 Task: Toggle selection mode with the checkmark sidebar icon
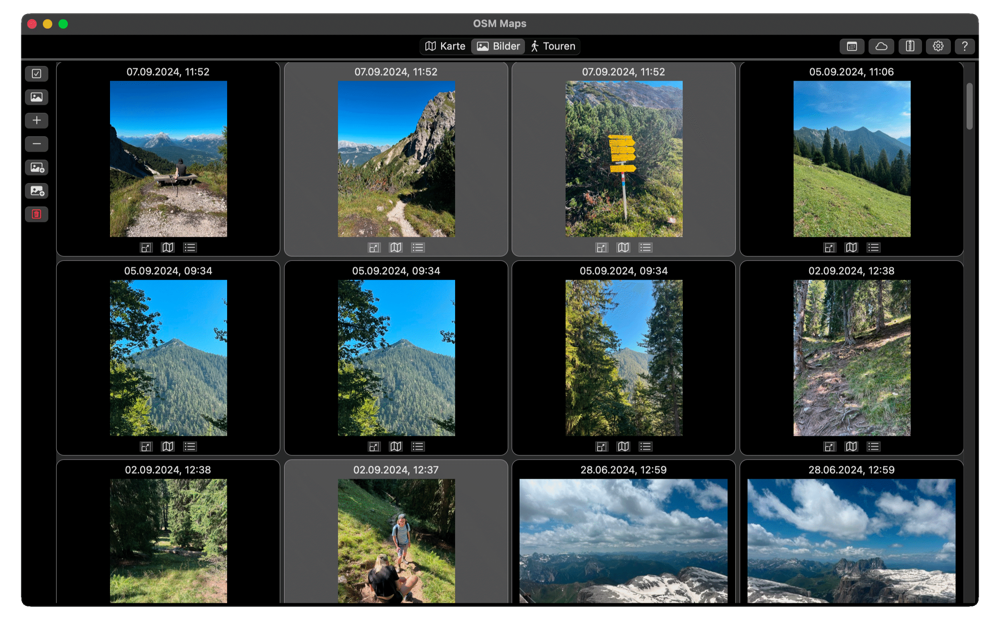(x=36, y=73)
